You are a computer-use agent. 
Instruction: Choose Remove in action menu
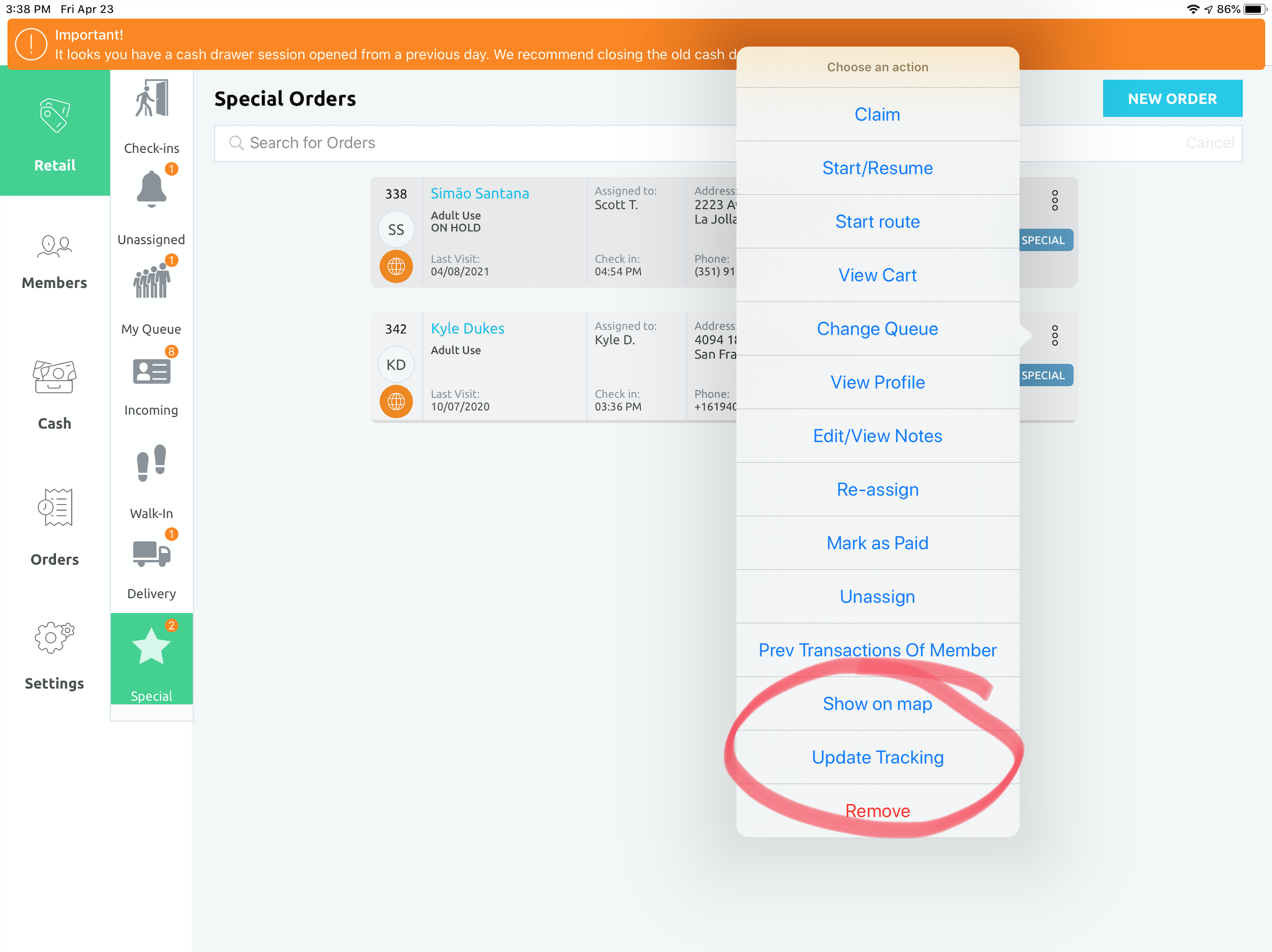pyautogui.click(x=877, y=810)
